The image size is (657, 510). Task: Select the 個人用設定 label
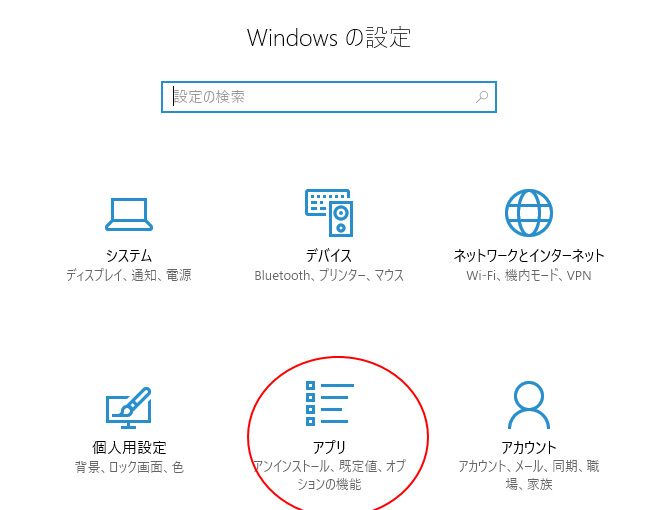click(x=129, y=448)
